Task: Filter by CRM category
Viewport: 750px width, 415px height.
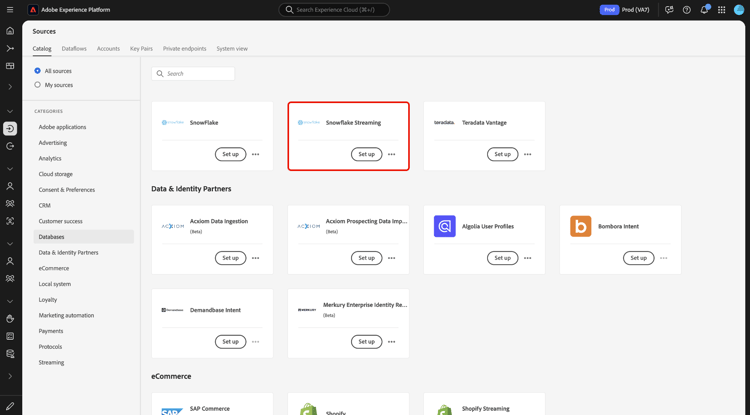Action: pyautogui.click(x=44, y=206)
